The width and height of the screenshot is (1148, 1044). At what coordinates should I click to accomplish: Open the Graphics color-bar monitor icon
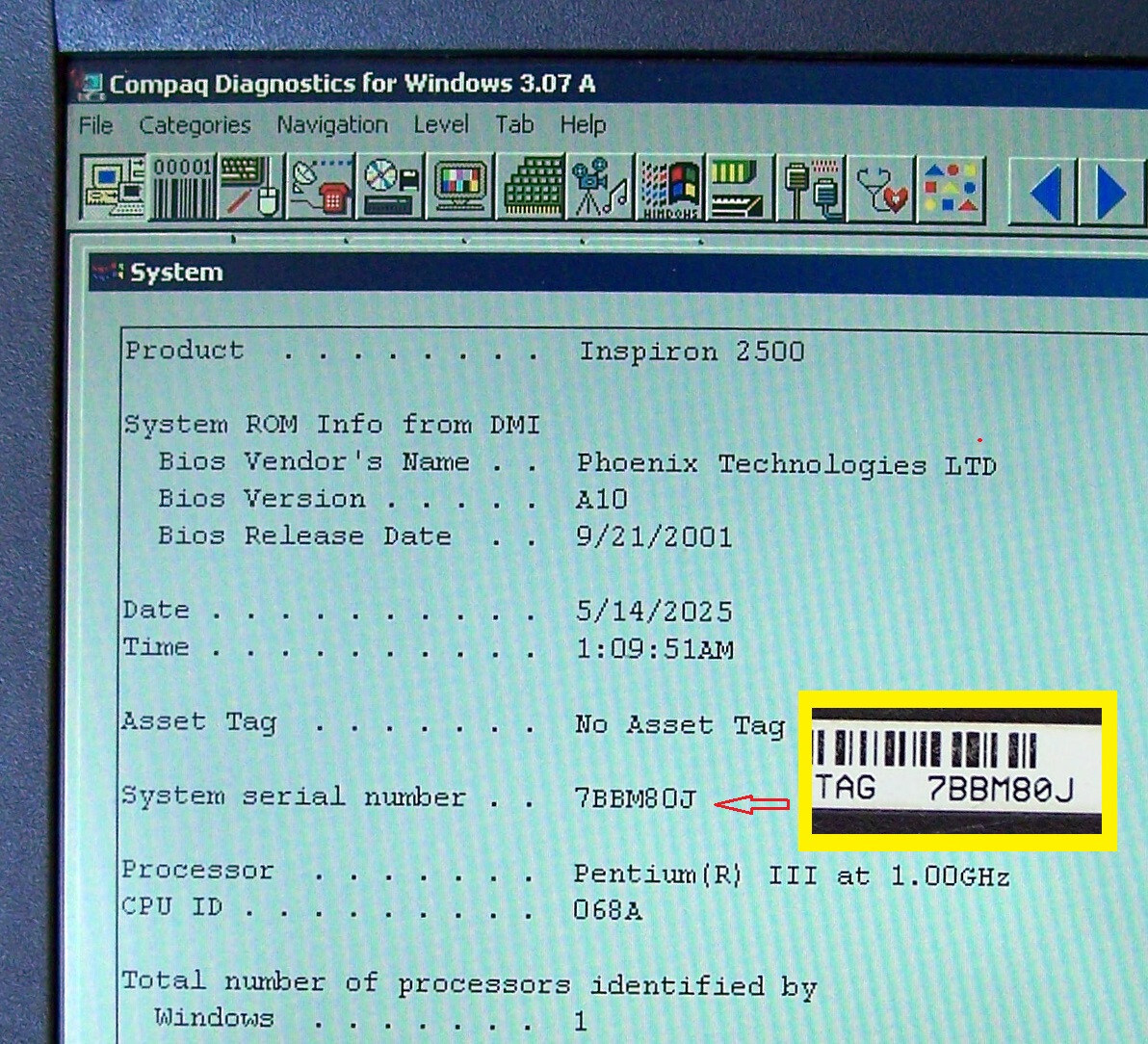click(459, 188)
